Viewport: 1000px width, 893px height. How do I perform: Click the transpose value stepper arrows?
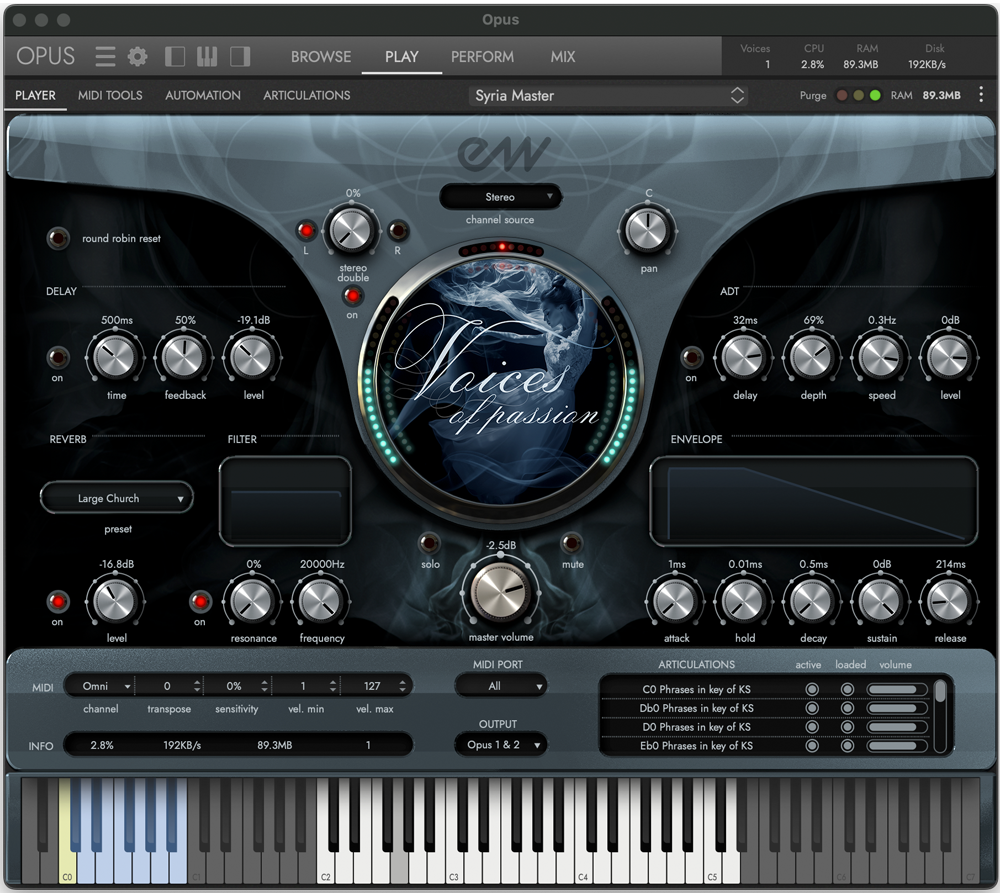coord(197,686)
